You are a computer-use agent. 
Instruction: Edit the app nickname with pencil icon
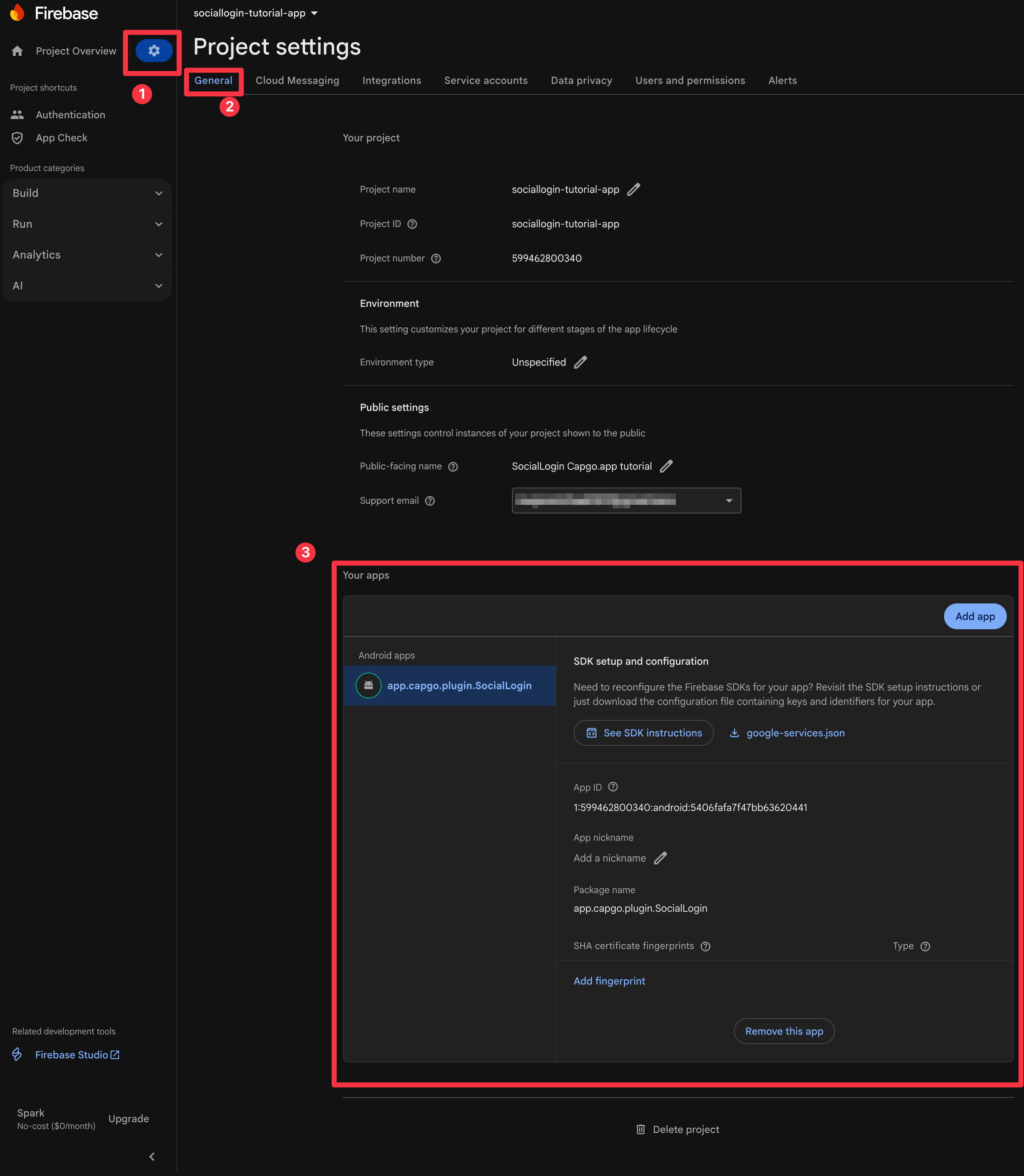coord(660,858)
